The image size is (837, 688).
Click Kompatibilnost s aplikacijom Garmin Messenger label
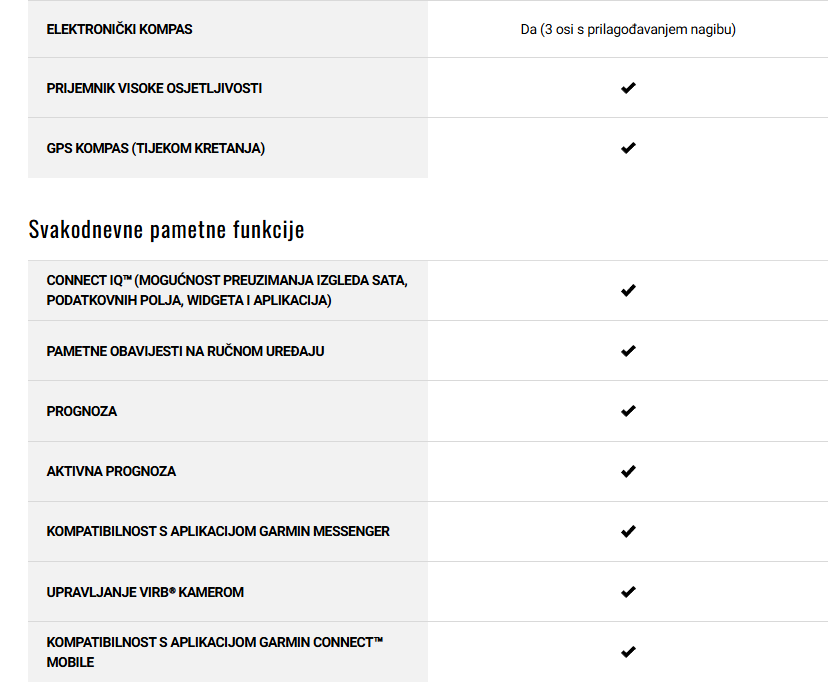coord(218,532)
